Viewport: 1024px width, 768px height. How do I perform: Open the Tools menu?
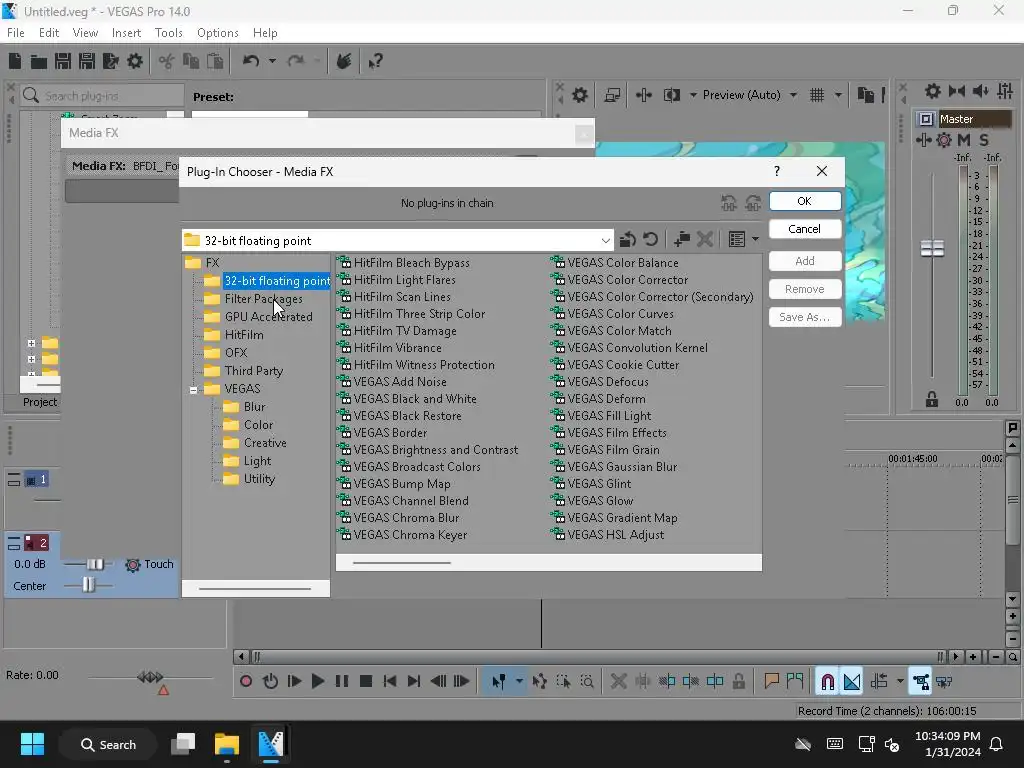(x=168, y=33)
